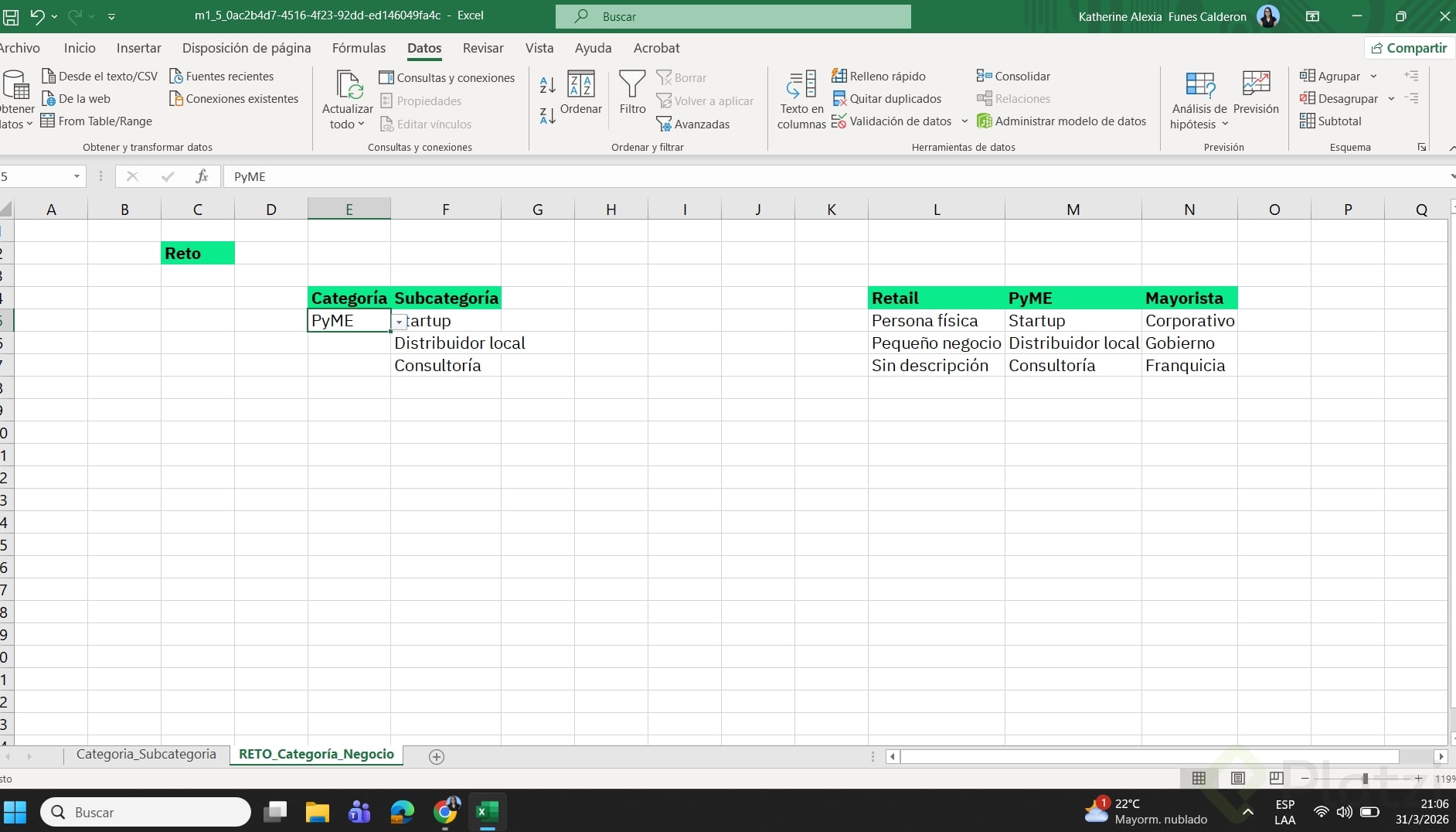Screen dimensions: 1456x832
Task: Open File Explorer from the taskbar
Action: click(x=317, y=813)
